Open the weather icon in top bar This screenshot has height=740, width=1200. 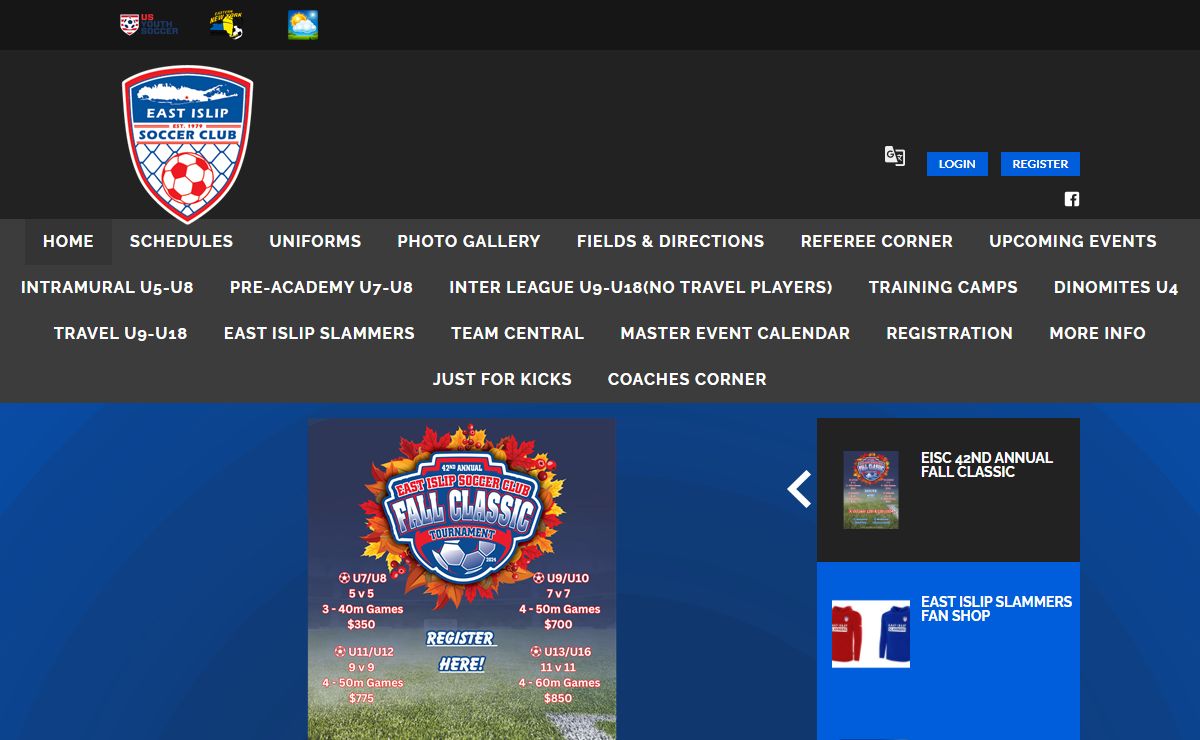coord(303,25)
